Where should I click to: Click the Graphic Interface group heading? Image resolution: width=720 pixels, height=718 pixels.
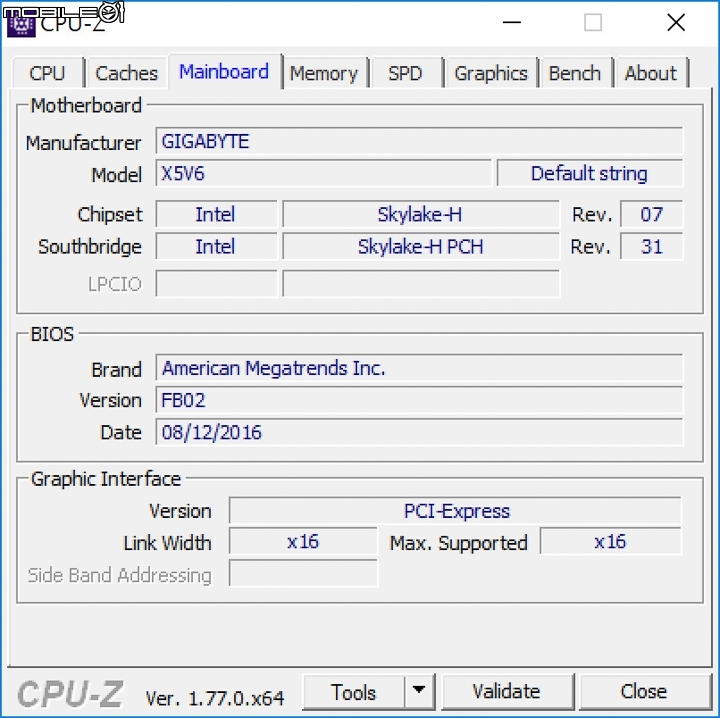106,479
